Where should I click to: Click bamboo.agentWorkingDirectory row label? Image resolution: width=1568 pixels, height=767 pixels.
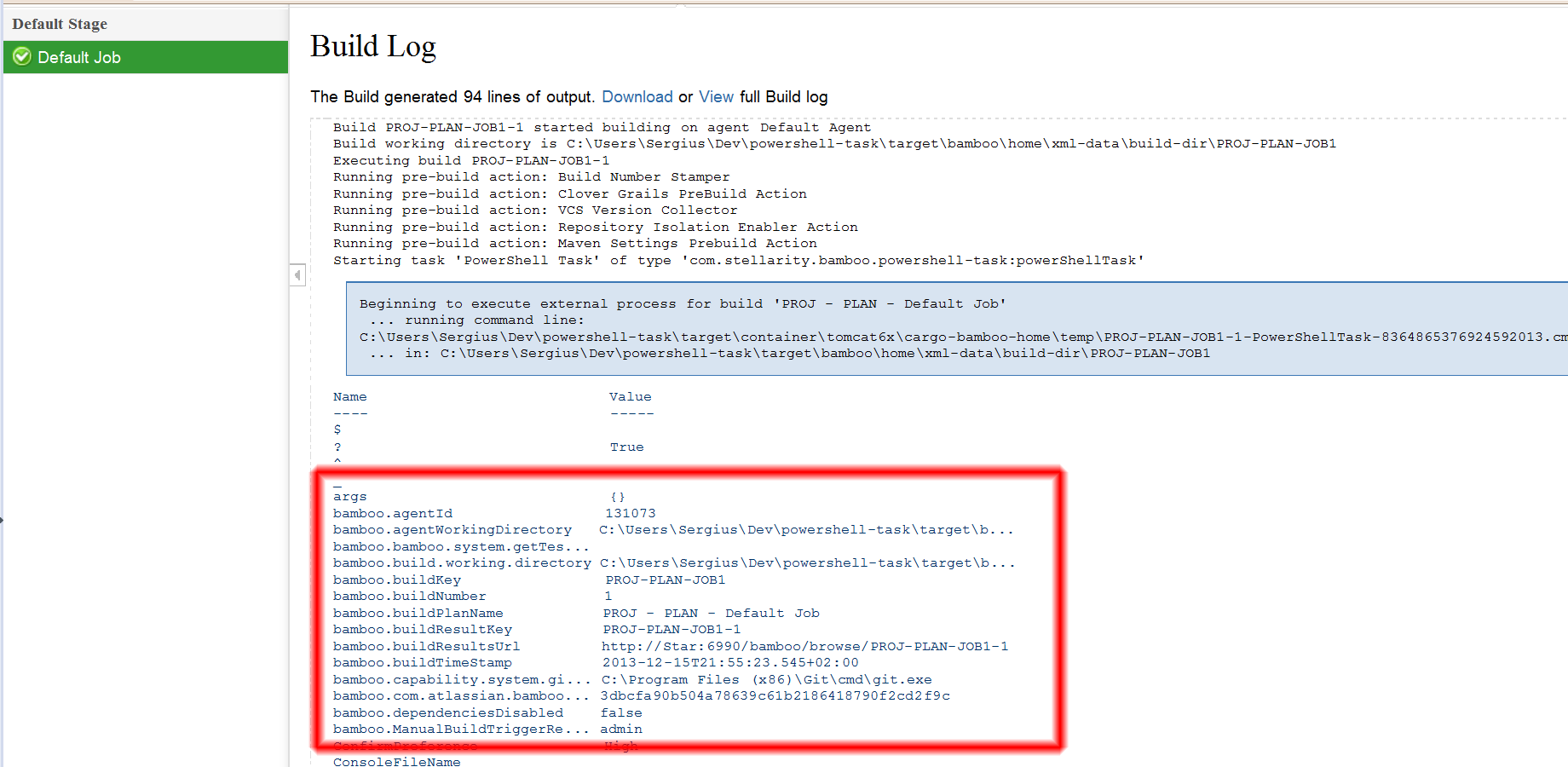[x=453, y=530]
